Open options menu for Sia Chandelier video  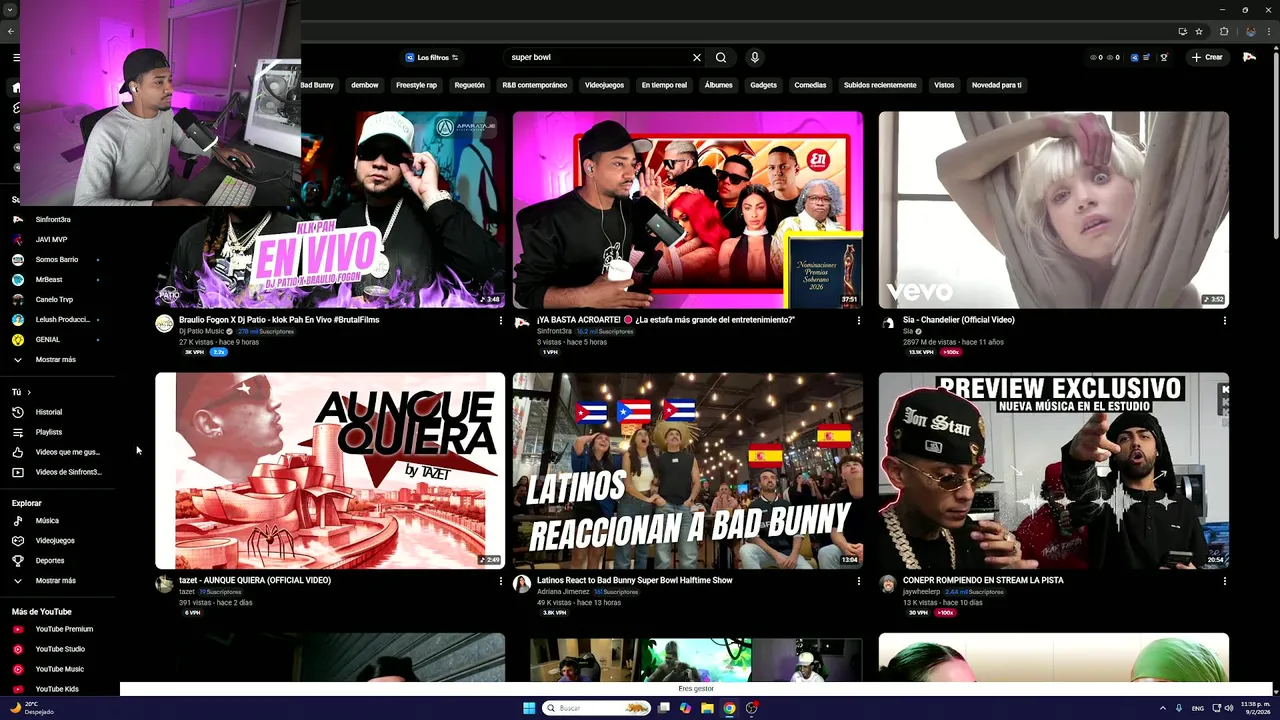click(x=1224, y=320)
